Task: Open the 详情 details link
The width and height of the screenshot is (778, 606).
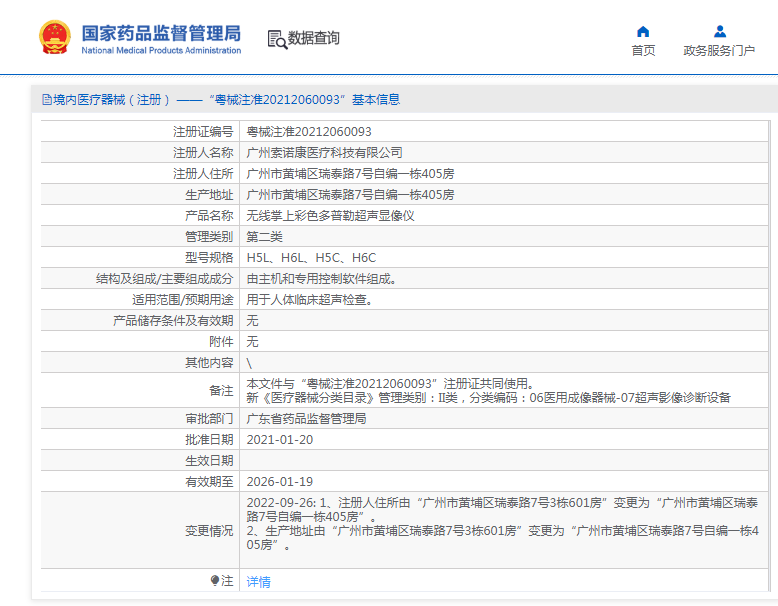Action: (258, 581)
